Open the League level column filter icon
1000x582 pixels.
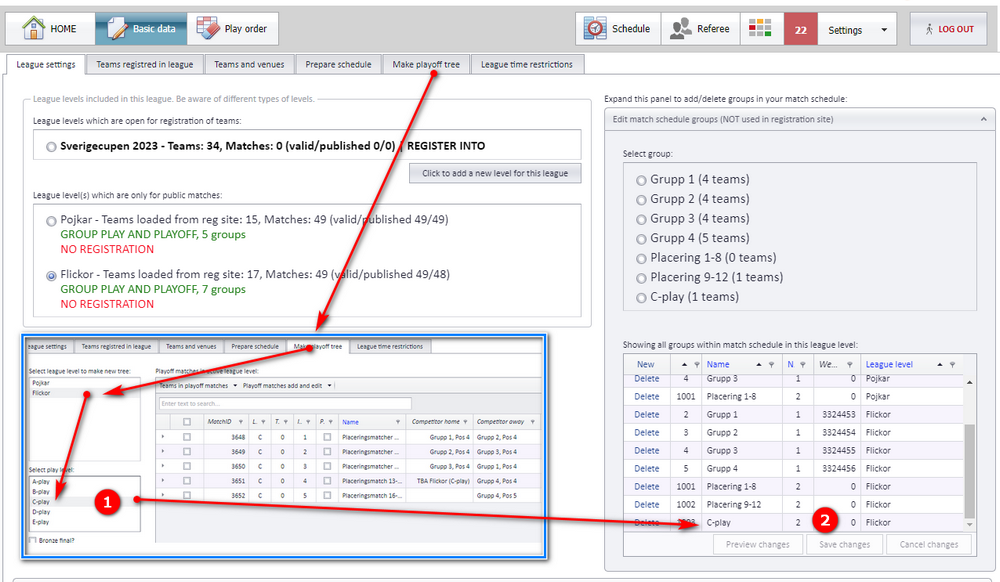[x=952, y=365]
